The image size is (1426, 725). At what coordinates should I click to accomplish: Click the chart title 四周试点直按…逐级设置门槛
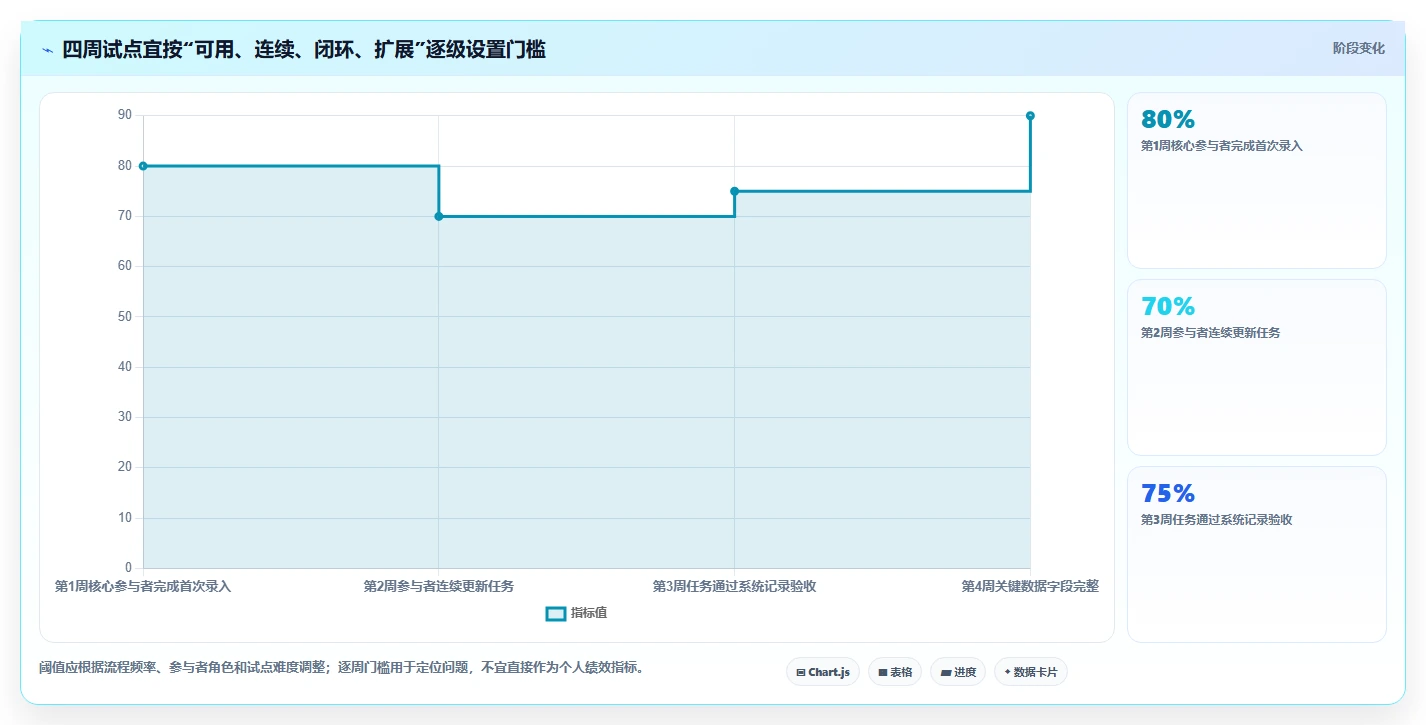304,50
